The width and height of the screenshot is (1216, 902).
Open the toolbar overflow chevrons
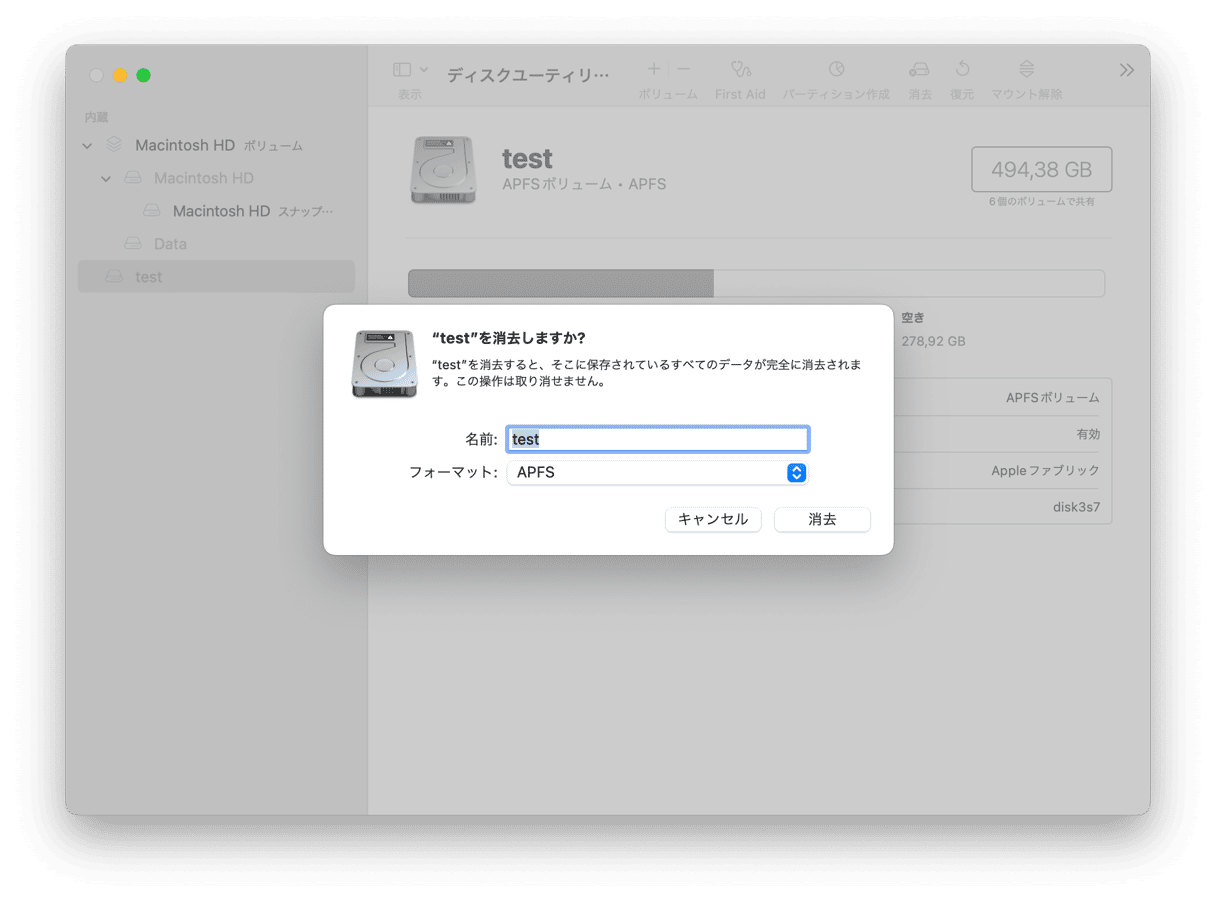[x=1127, y=70]
